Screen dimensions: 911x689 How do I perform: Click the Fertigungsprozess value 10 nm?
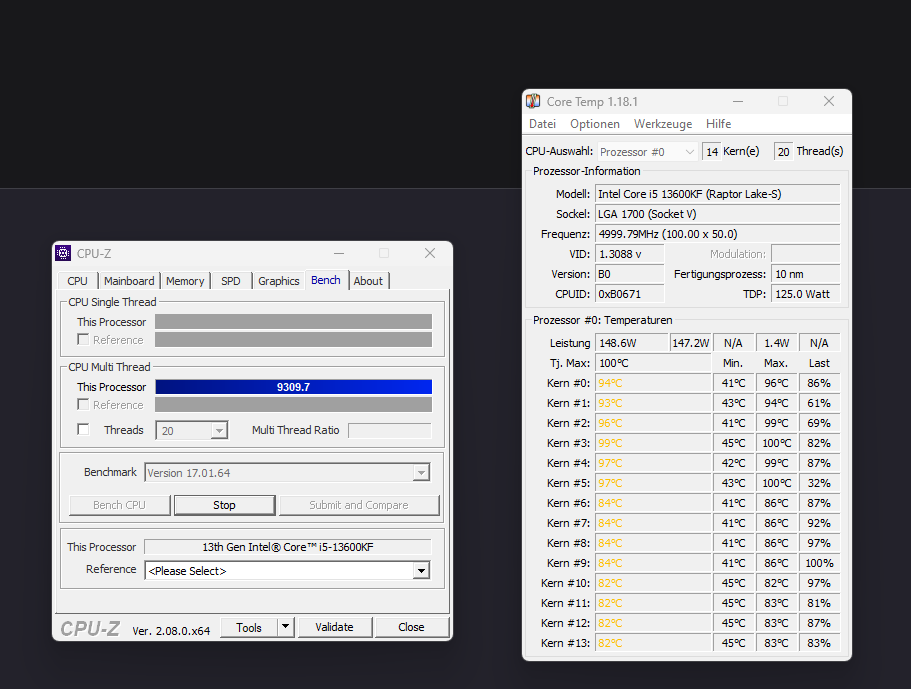(x=806, y=274)
